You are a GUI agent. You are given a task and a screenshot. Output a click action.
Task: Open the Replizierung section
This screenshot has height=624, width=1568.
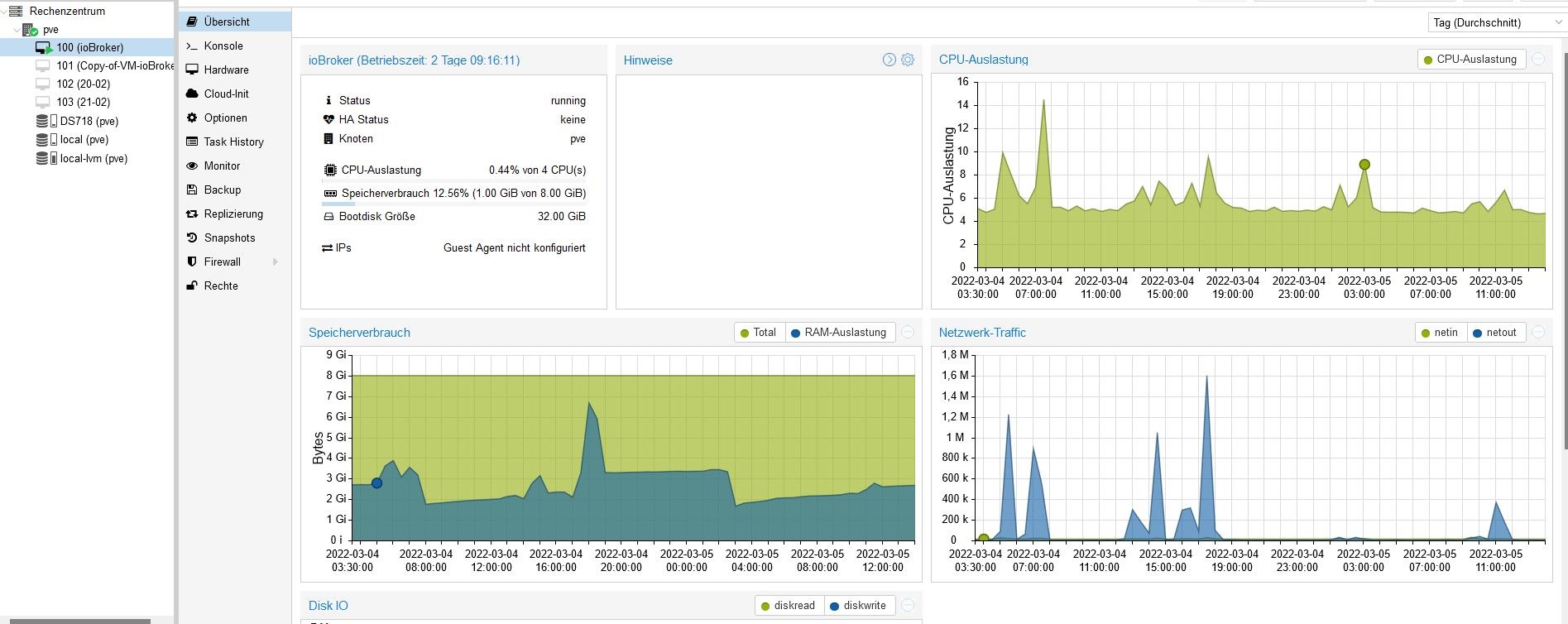pyautogui.click(x=235, y=214)
